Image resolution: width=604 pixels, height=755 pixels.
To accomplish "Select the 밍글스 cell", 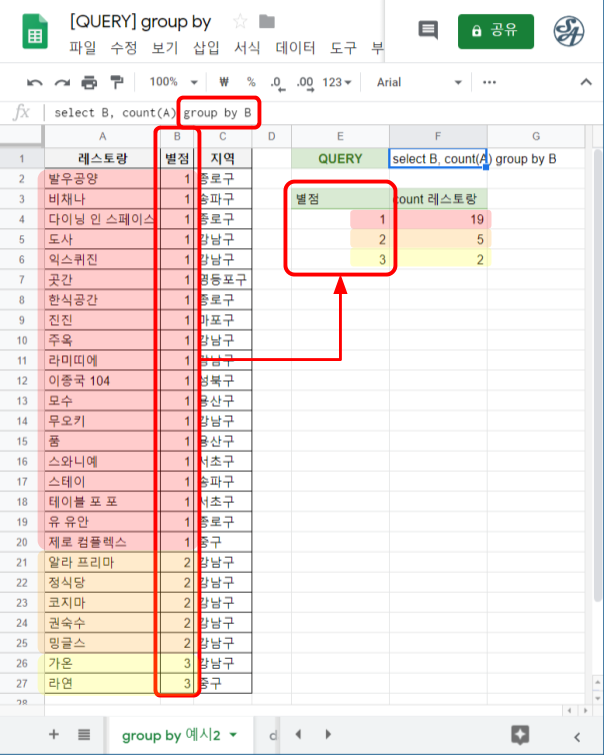I will (103, 643).
